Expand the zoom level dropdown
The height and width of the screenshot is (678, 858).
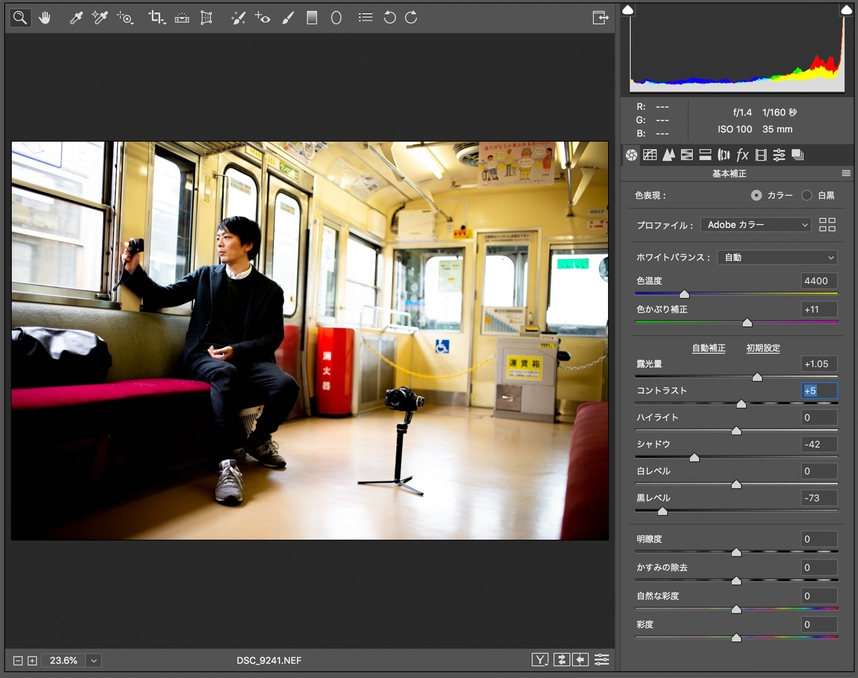point(93,660)
